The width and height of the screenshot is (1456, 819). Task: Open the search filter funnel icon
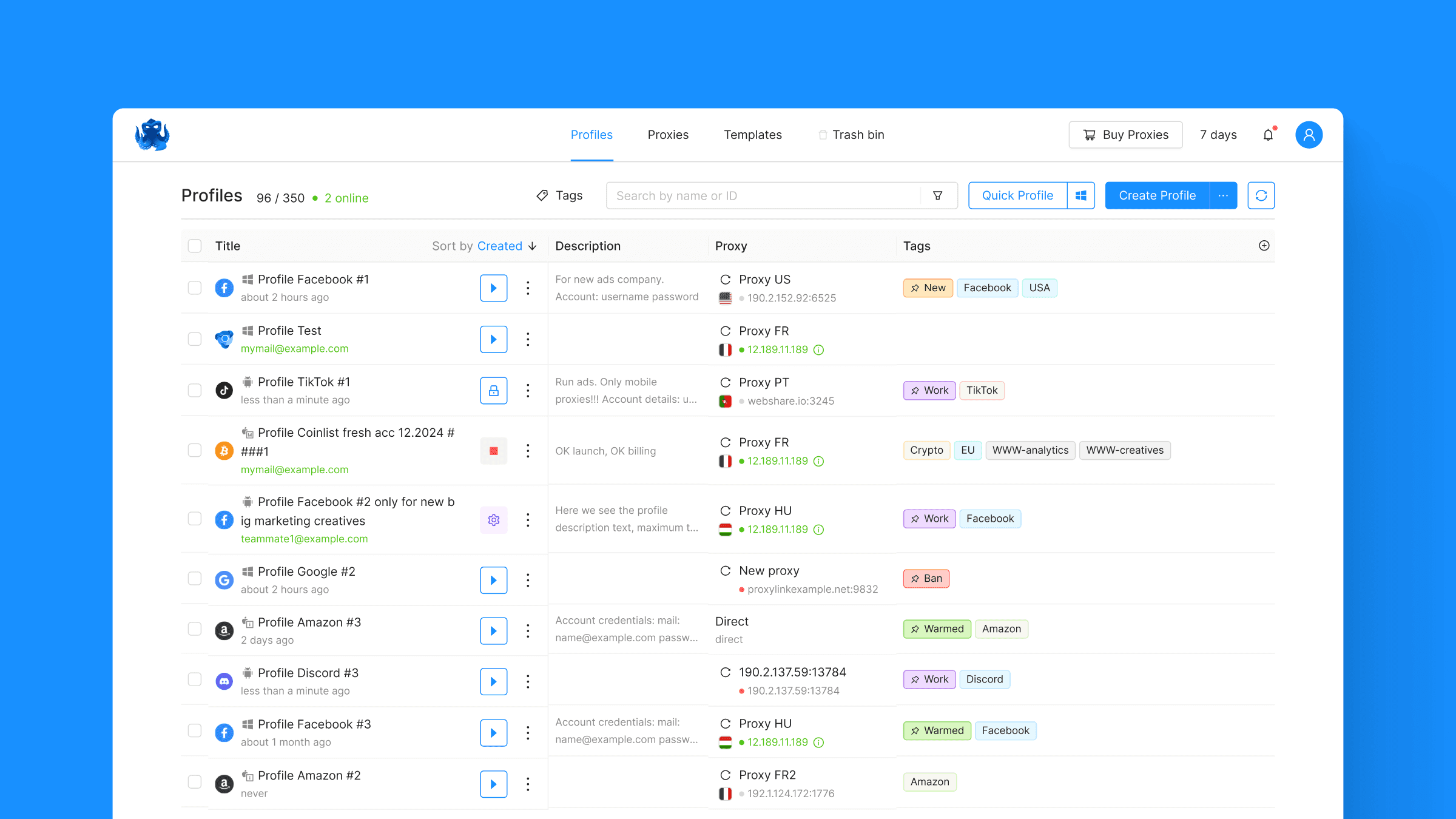pyautogui.click(x=937, y=195)
